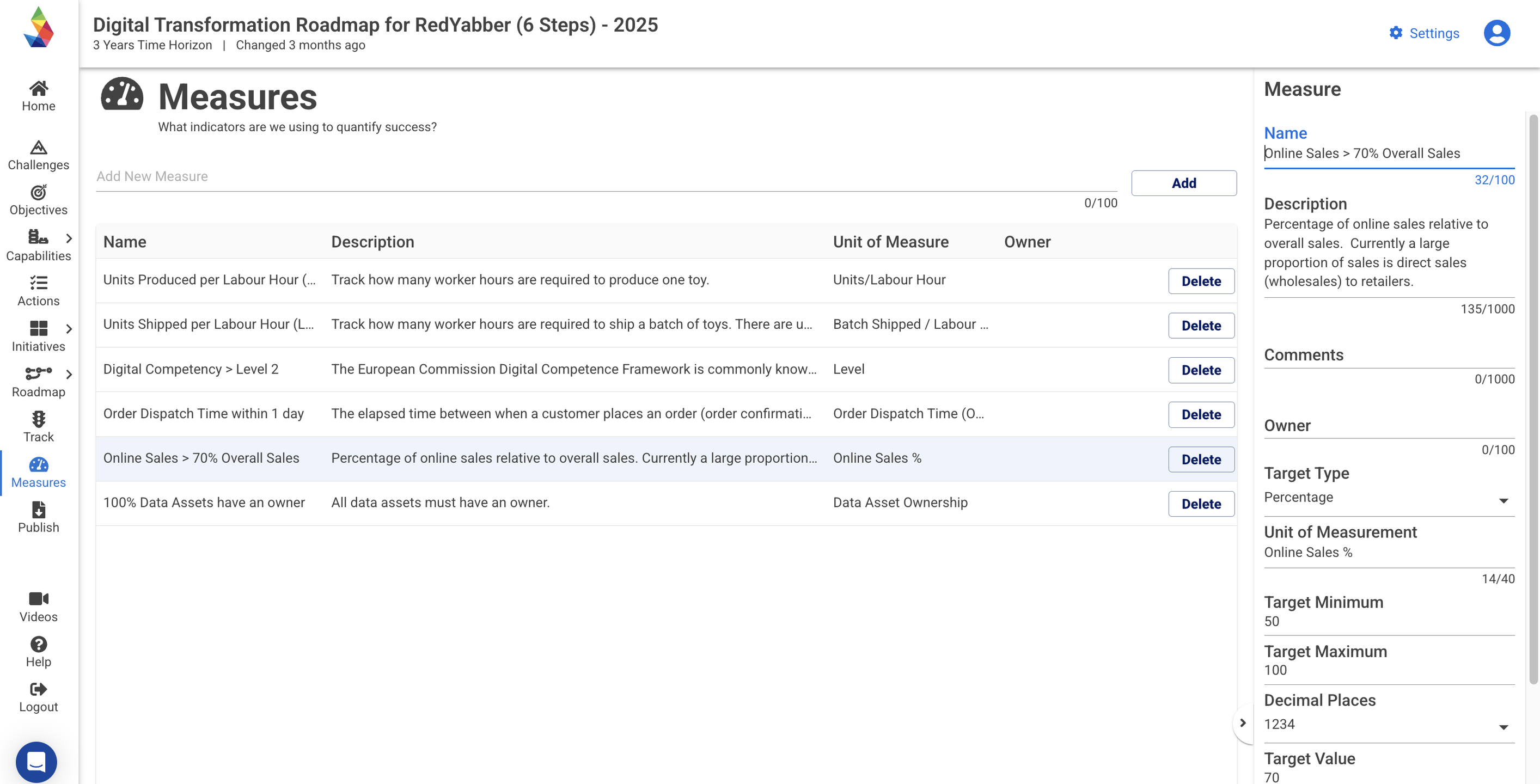Open the user profile avatar
Viewport: 1540px width, 784px height.
coord(1496,33)
